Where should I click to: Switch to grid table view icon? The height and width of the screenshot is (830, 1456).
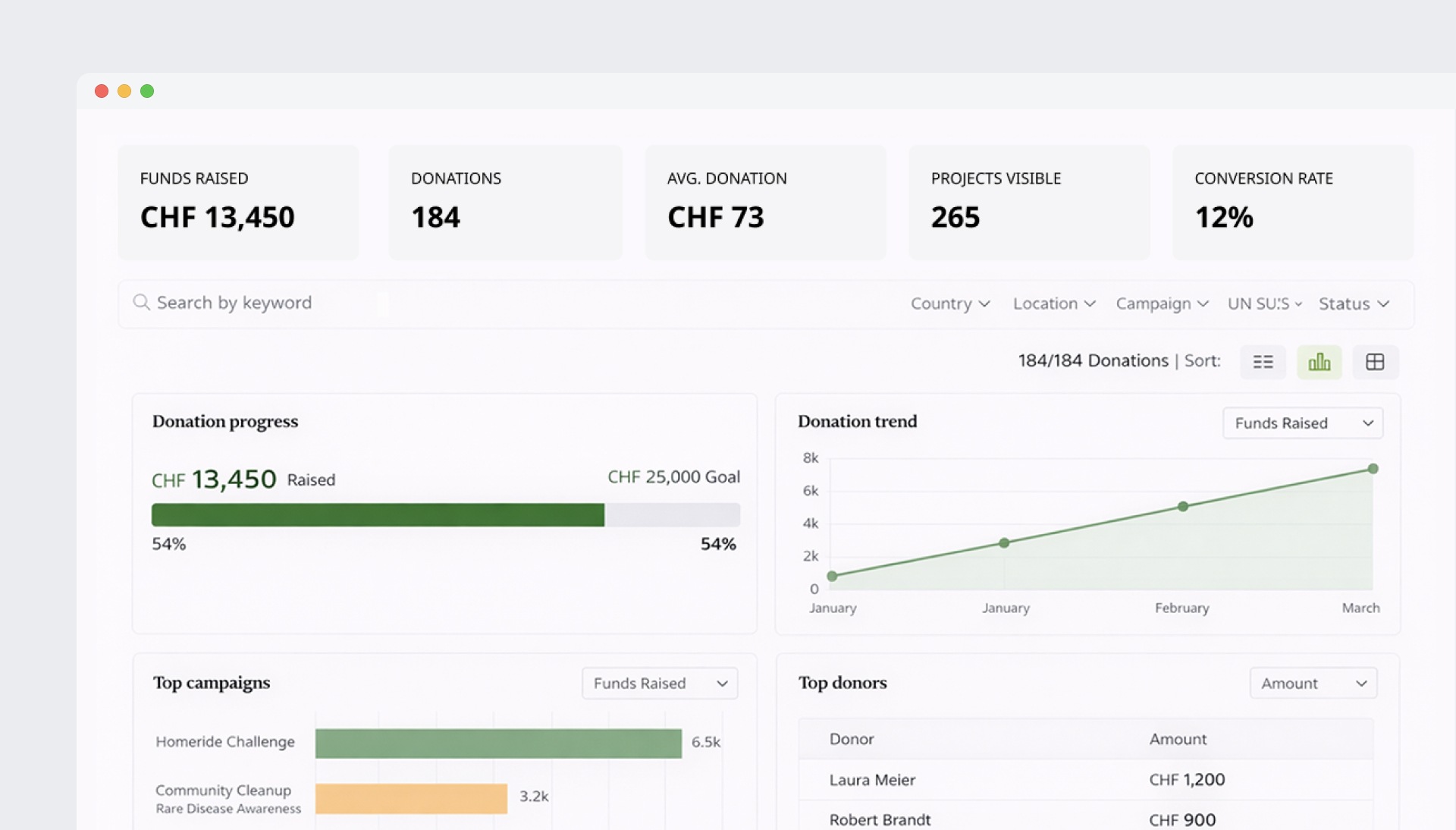point(1375,362)
